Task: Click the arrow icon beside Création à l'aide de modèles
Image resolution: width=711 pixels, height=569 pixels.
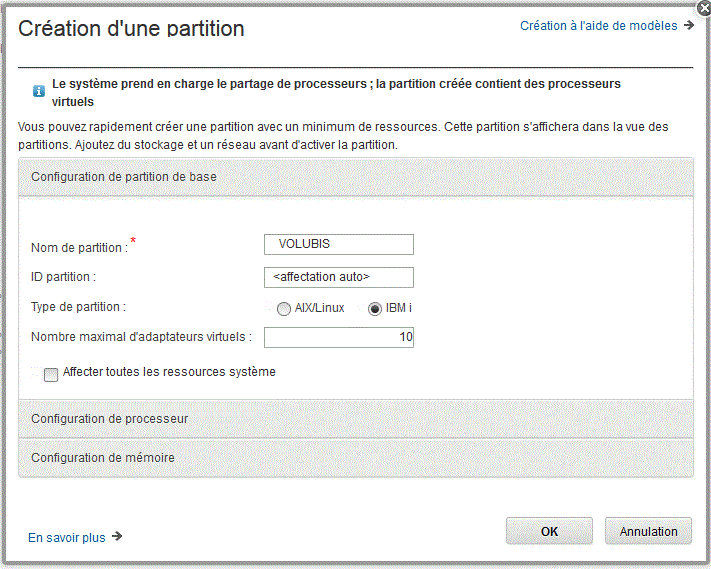Action: (689, 25)
